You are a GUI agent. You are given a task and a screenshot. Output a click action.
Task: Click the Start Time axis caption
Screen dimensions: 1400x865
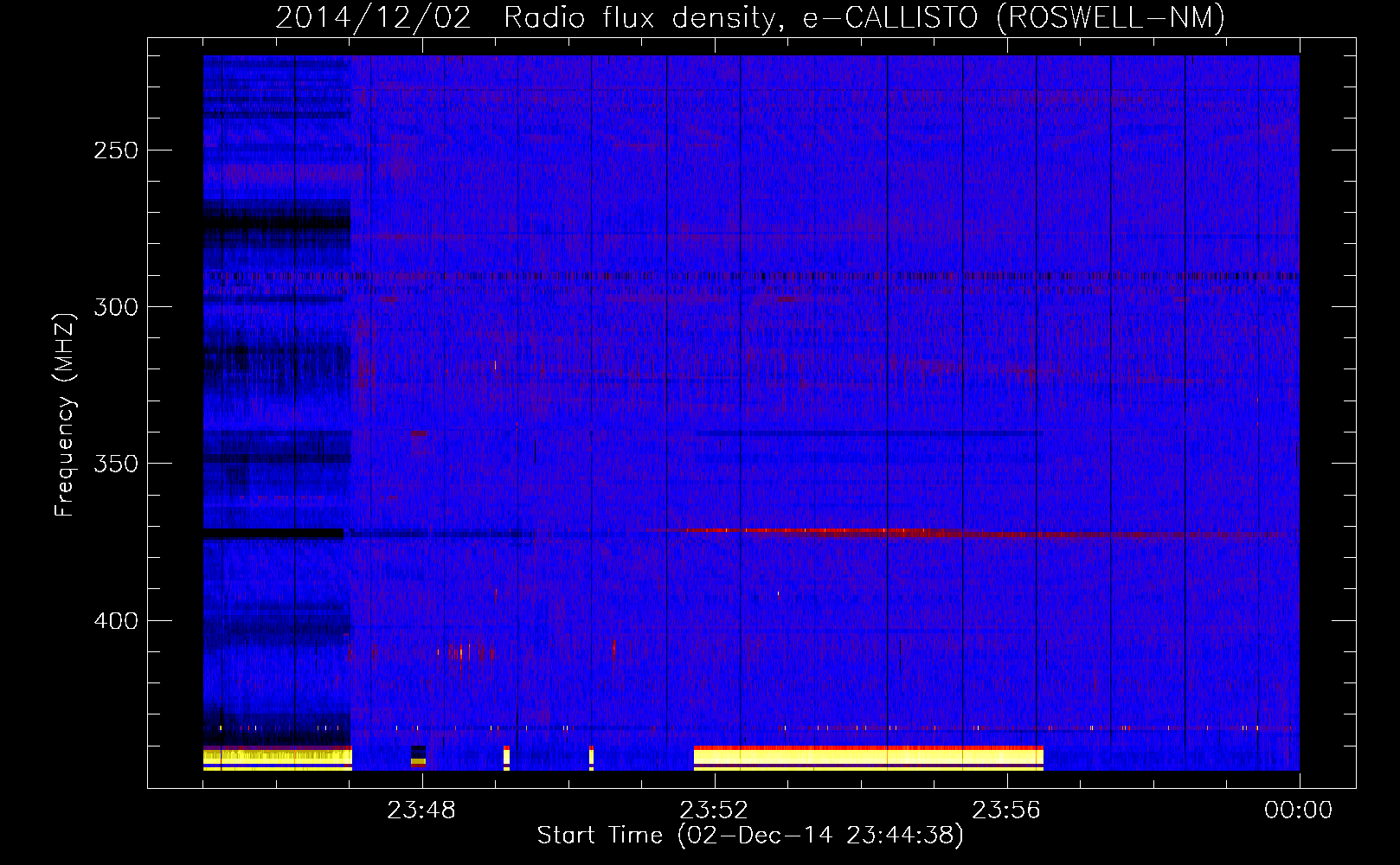[750, 836]
